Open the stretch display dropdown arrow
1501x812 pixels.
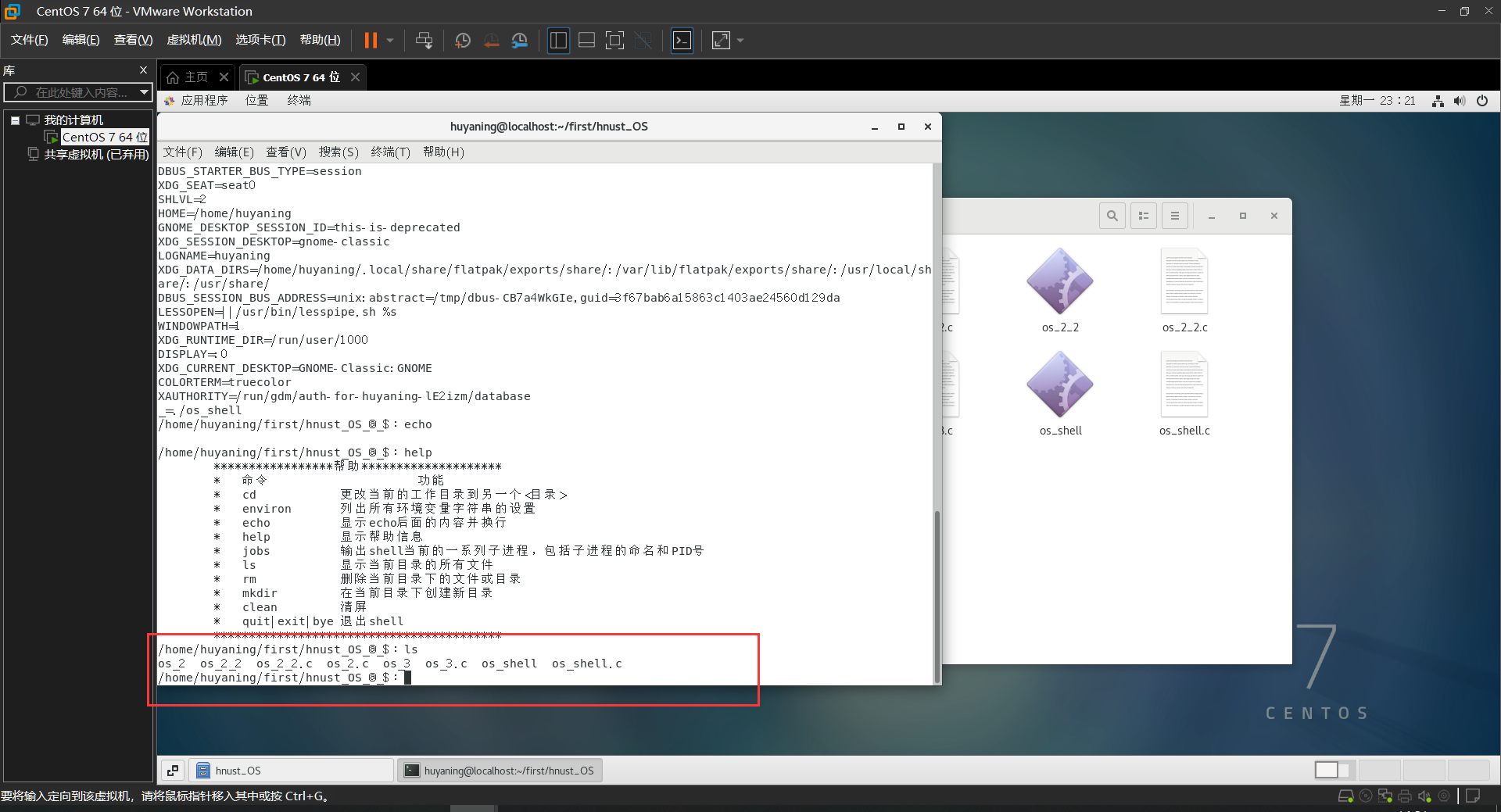click(740, 40)
